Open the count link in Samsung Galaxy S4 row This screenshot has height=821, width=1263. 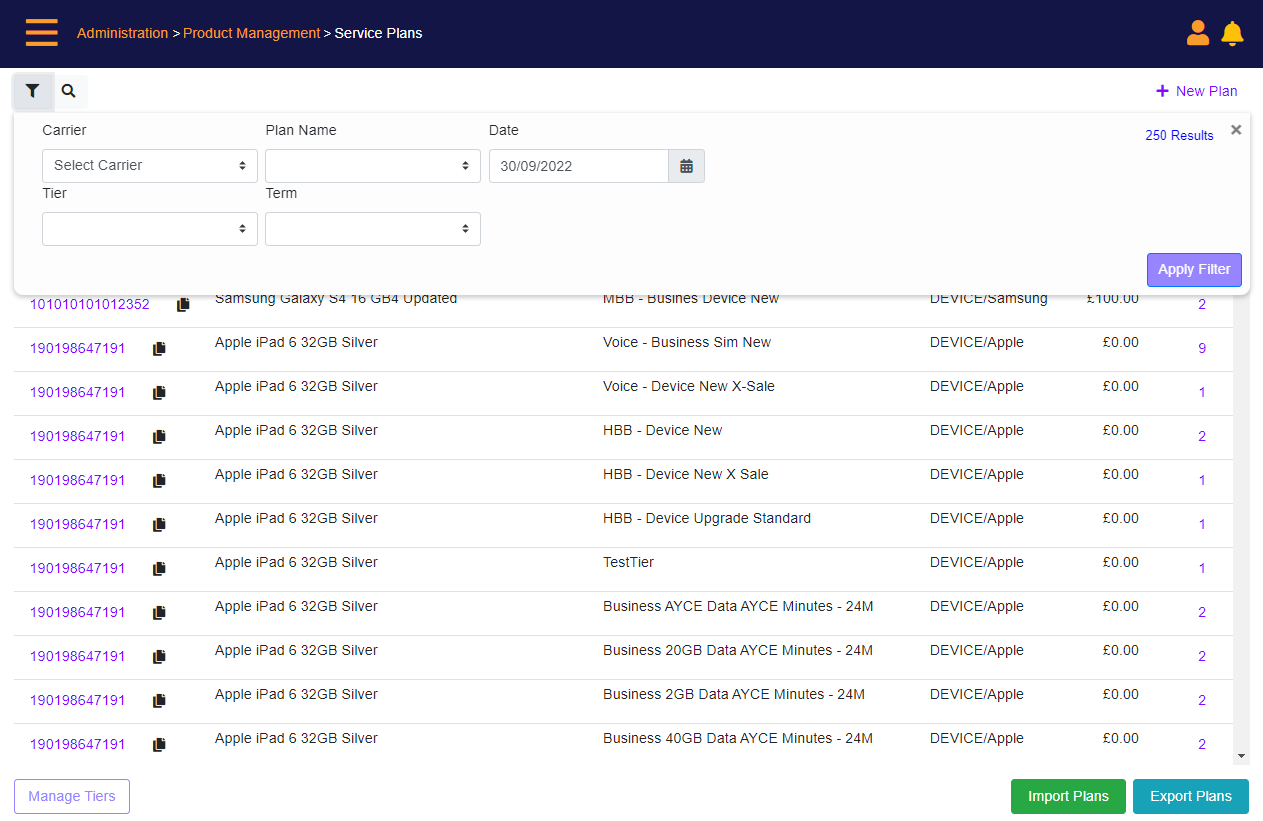tap(1202, 305)
